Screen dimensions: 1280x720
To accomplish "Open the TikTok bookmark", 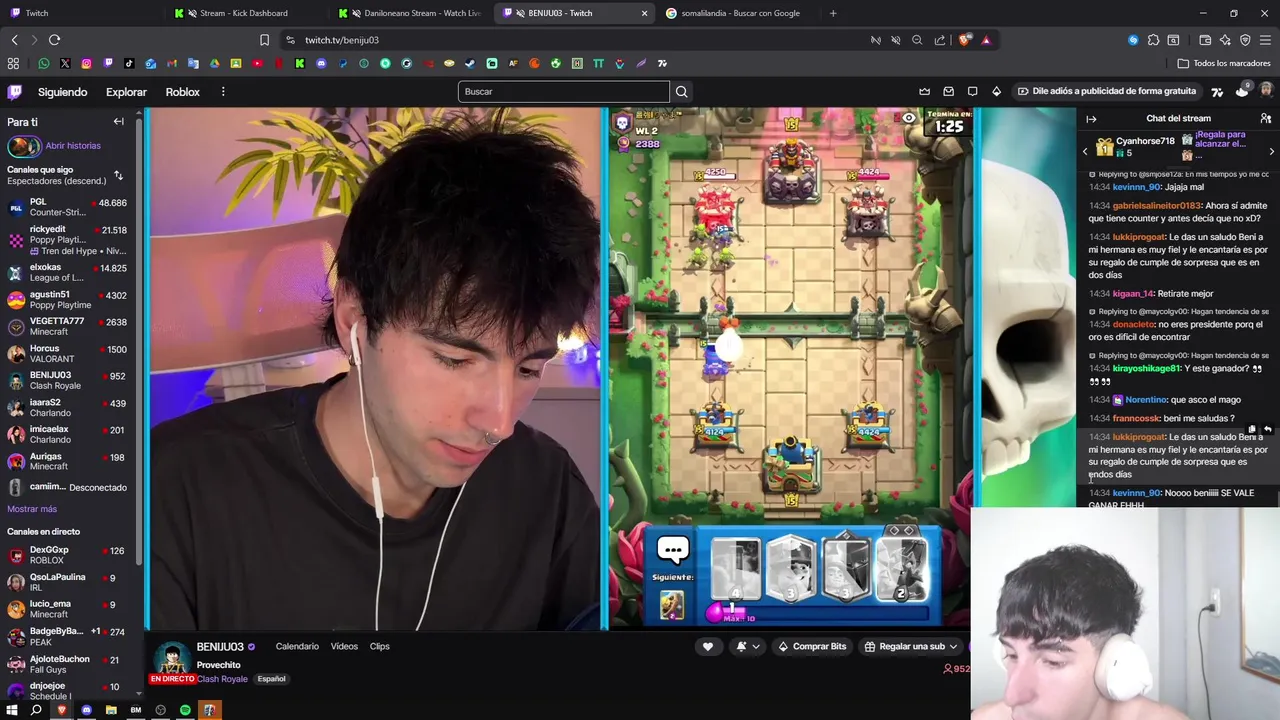I will pyautogui.click(x=129, y=63).
